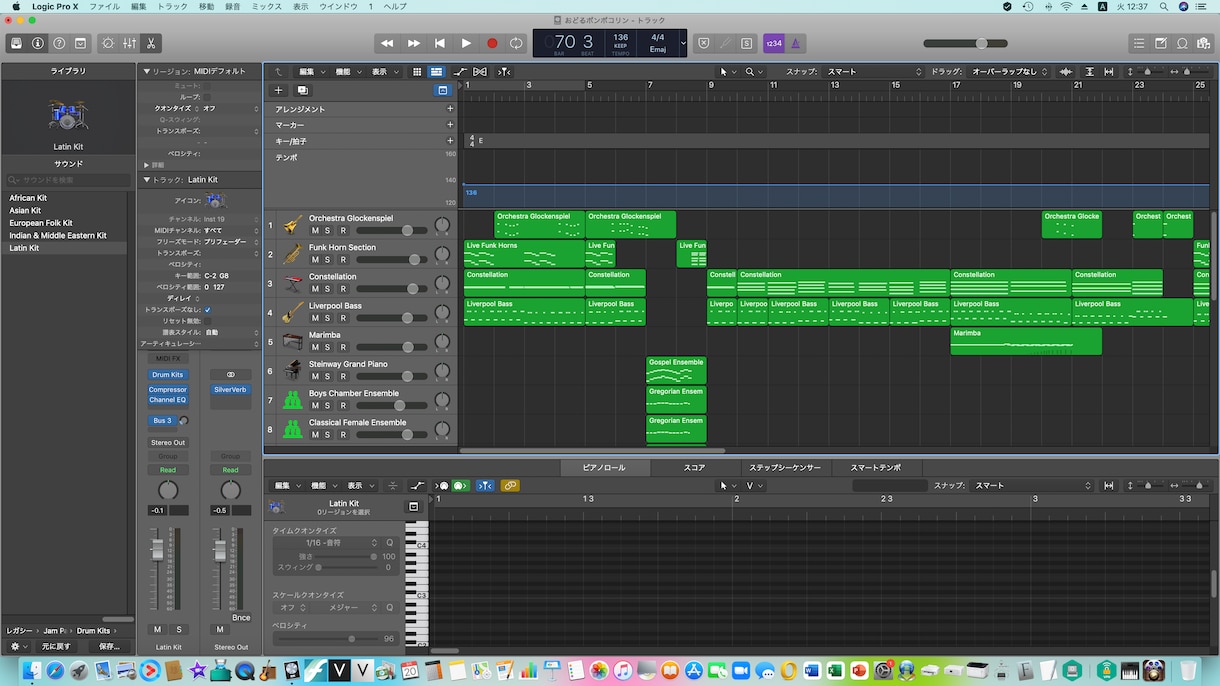Image resolution: width=1220 pixels, height=686 pixels.
Task: Click the red Record button
Action: point(492,43)
